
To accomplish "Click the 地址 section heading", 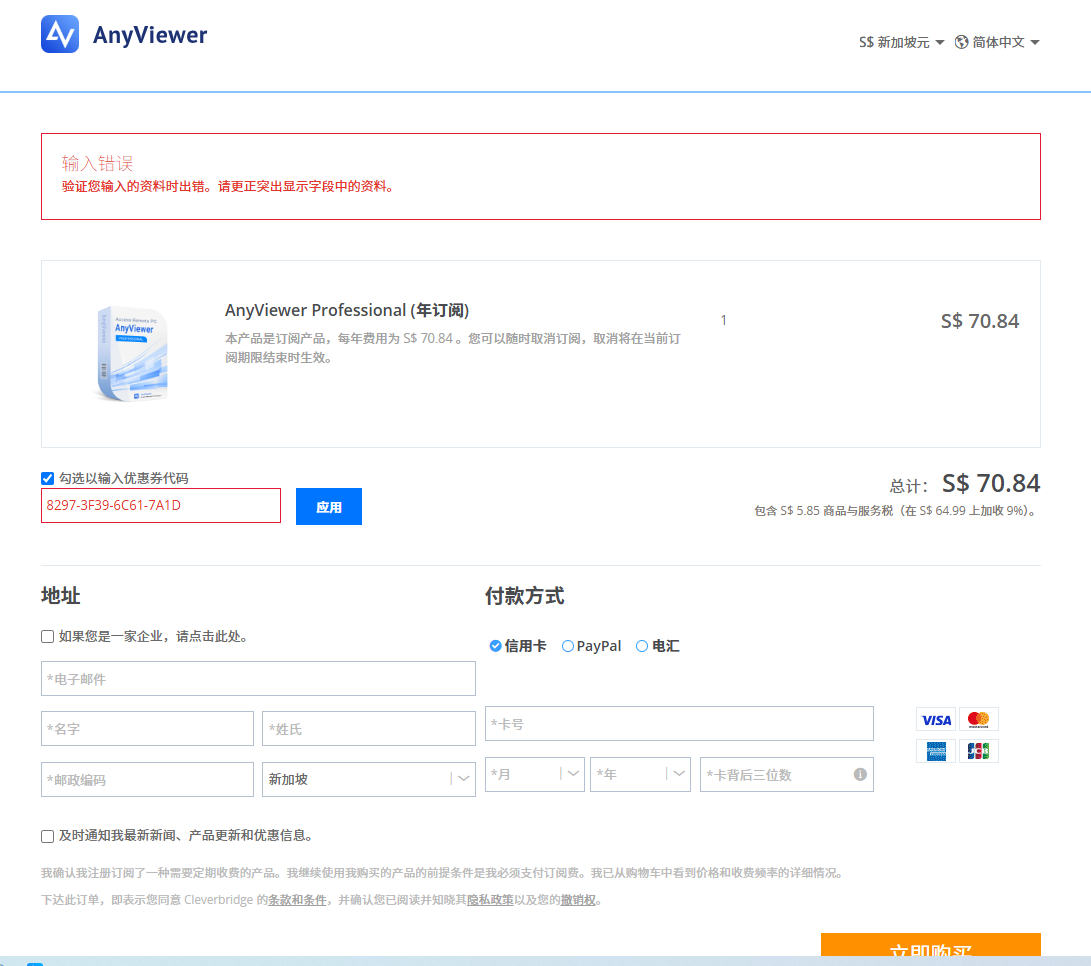I will [x=61, y=596].
